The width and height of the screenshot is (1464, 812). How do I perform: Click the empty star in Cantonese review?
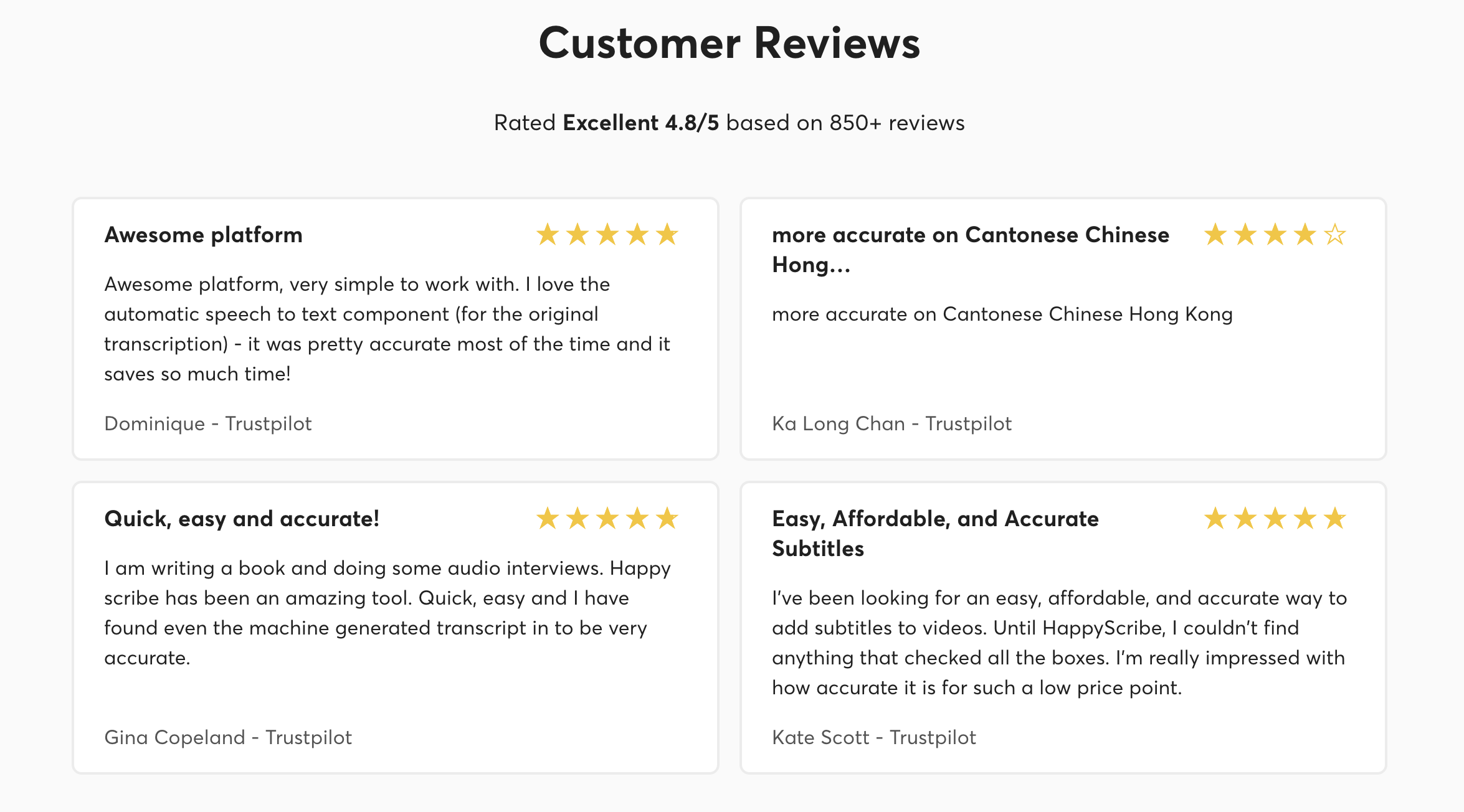pyautogui.click(x=1335, y=235)
